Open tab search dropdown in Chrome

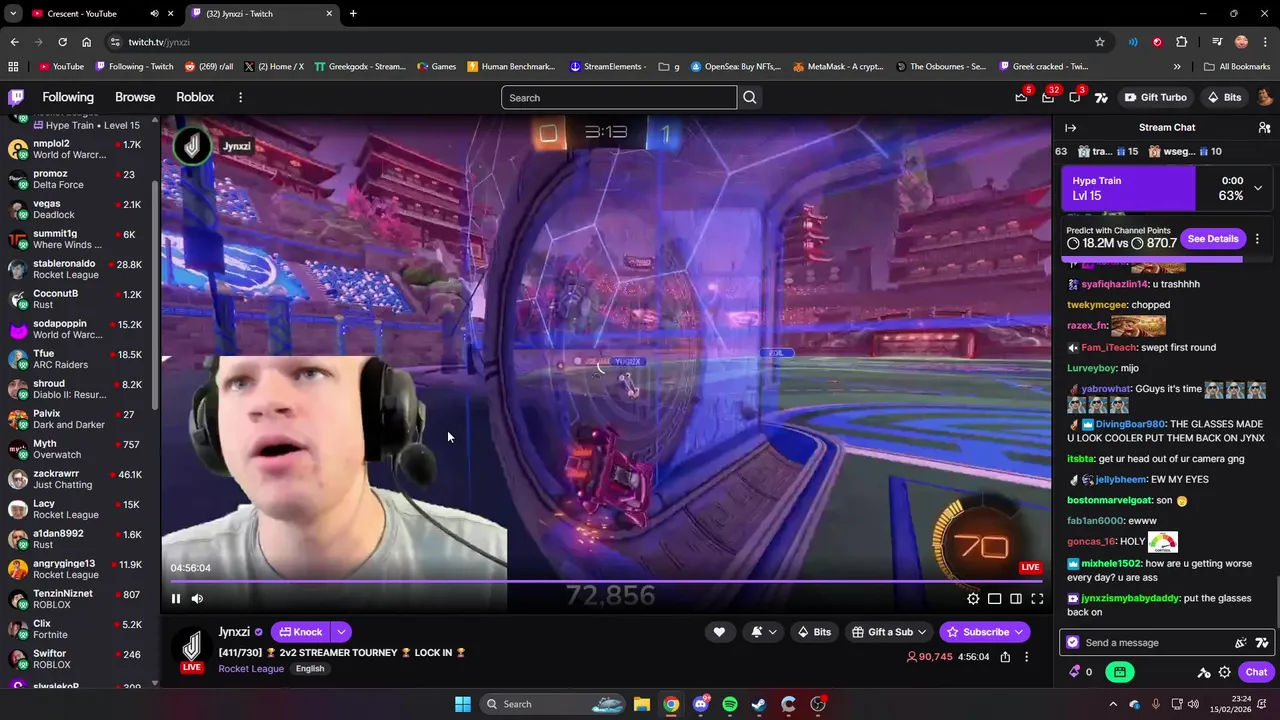12,13
